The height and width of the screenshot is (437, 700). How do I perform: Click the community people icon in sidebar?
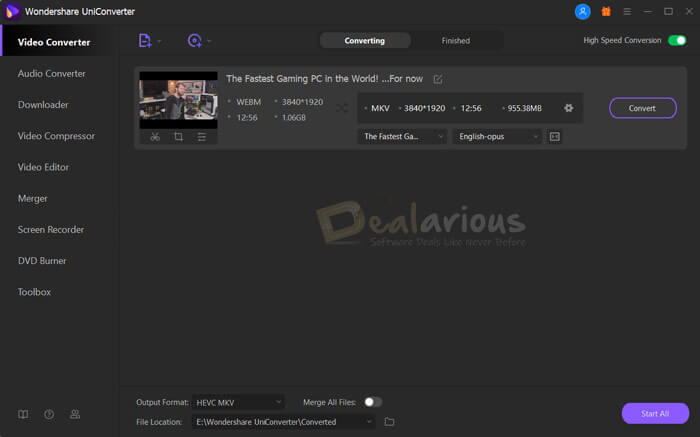[x=75, y=414]
